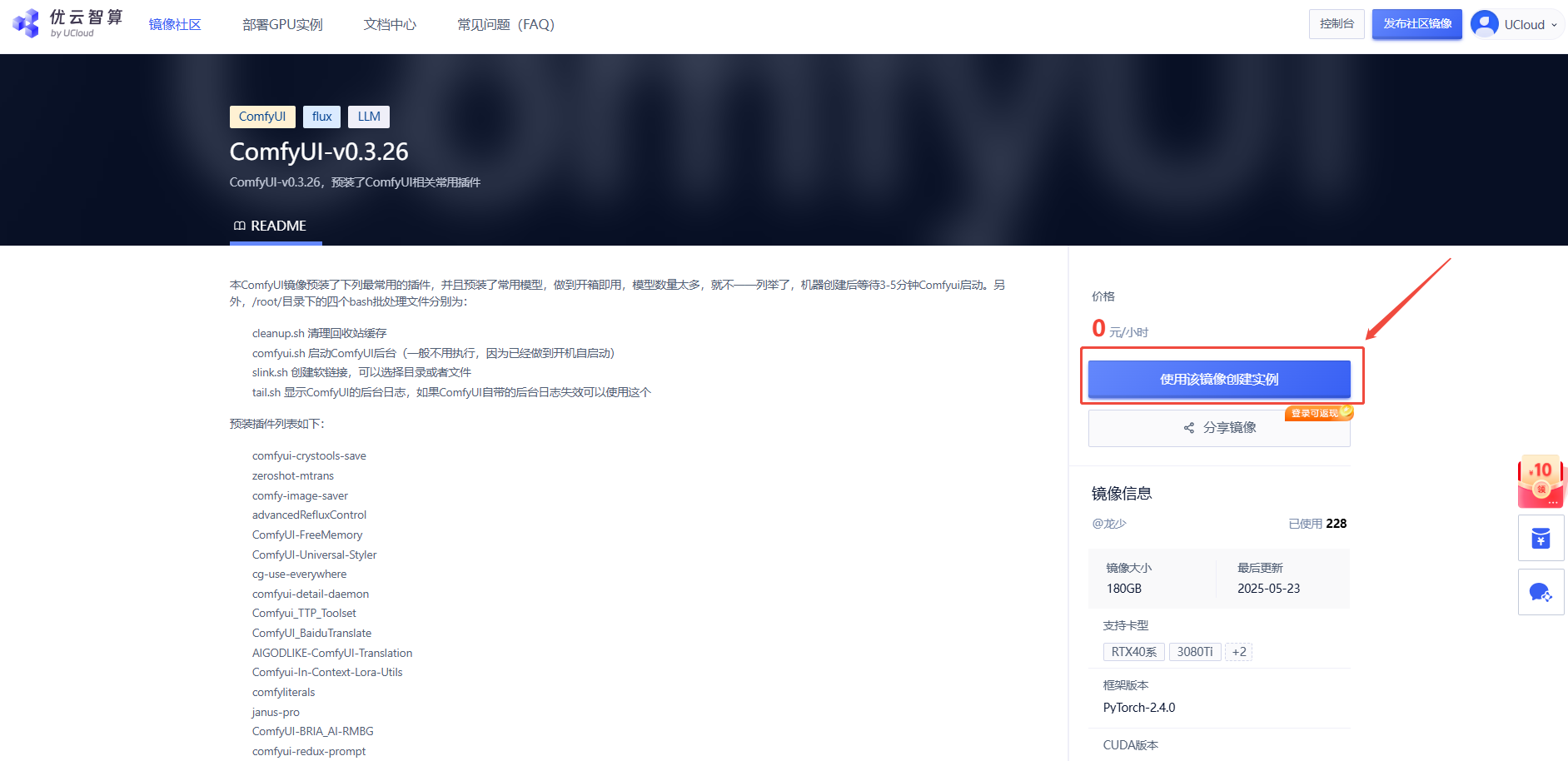Viewport: 1568px width, 761px height.
Task: Expand the UCloud account dropdown arrow
Action: tap(1554, 25)
